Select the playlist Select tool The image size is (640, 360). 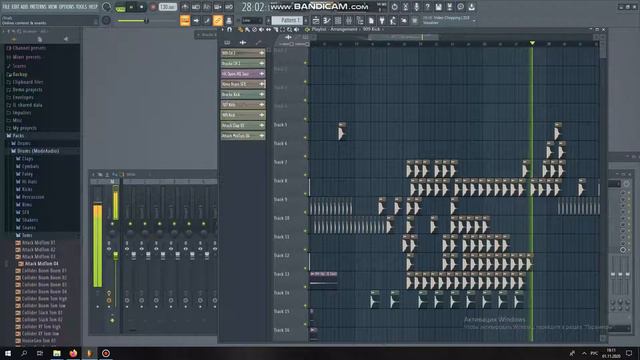(282, 29)
